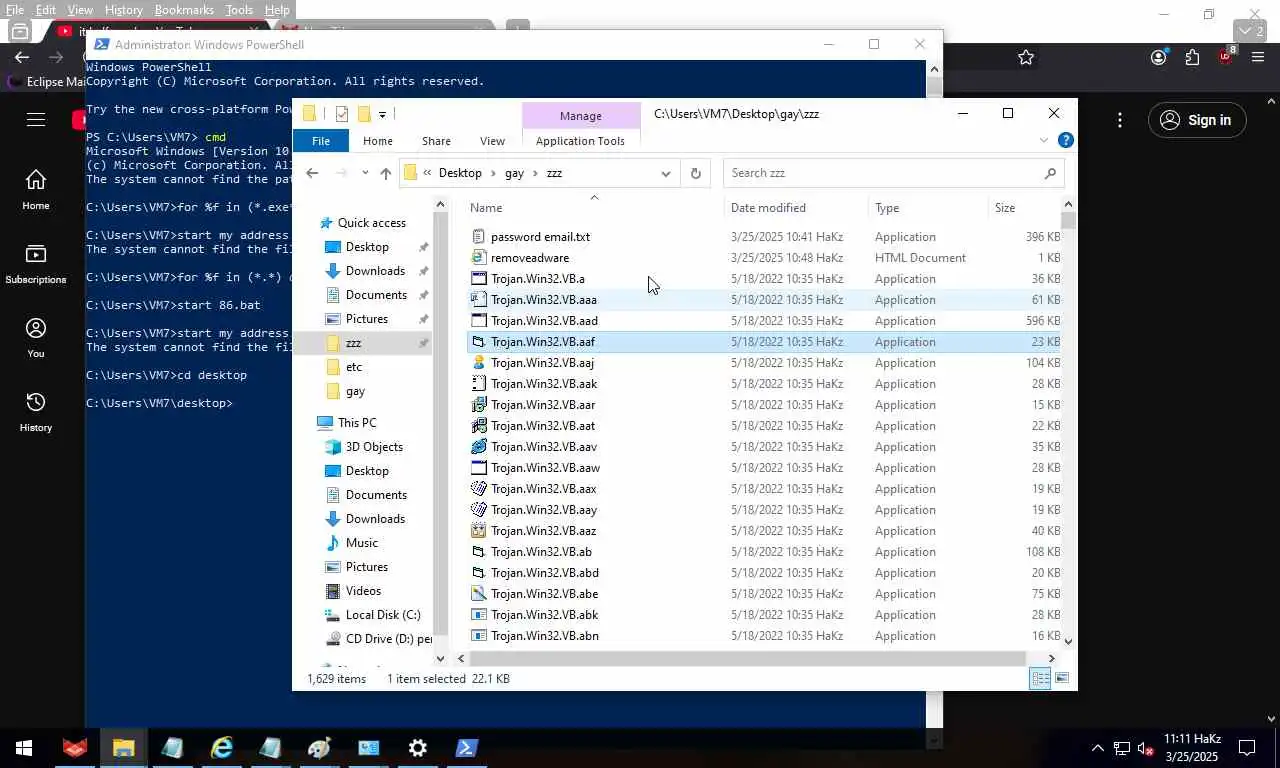The width and height of the screenshot is (1280, 768).
Task: Click New folder icon in quick access toolbar
Action: click(x=364, y=114)
